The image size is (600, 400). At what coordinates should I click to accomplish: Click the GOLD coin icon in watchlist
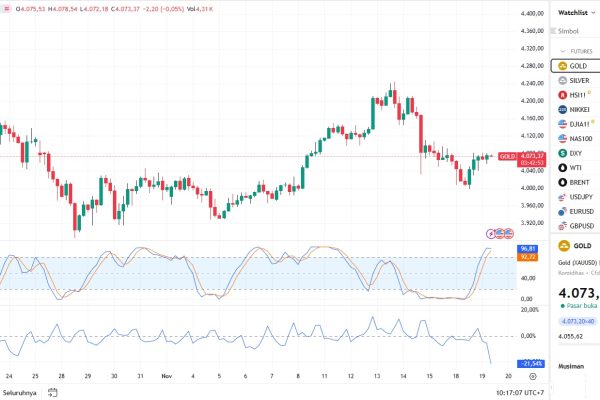coord(561,65)
